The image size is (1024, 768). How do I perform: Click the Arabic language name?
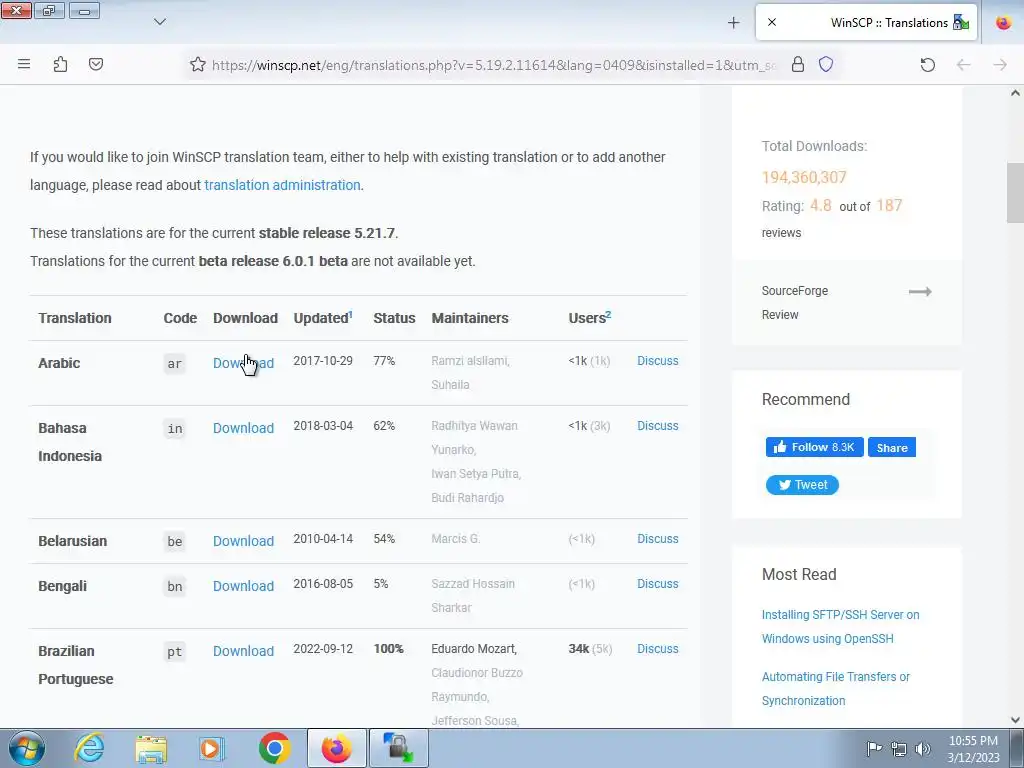click(59, 363)
